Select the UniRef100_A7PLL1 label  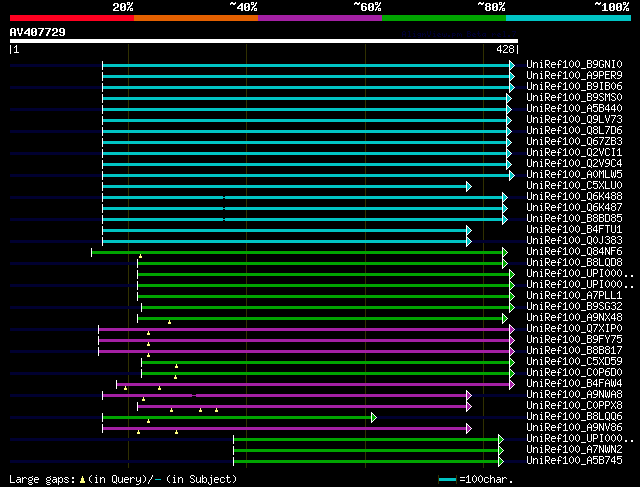(574, 296)
